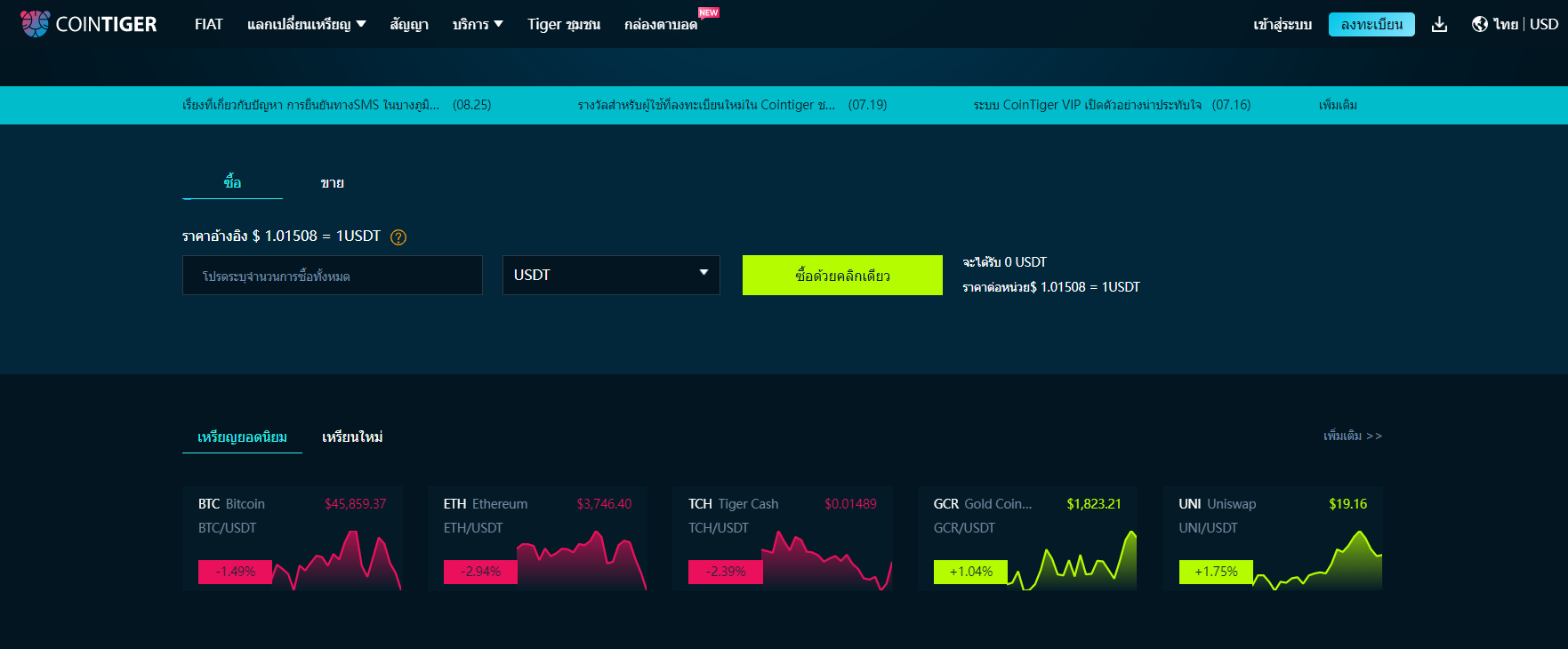
Task: Open the TCH Tiger Cash card
Action: [783, 539]
